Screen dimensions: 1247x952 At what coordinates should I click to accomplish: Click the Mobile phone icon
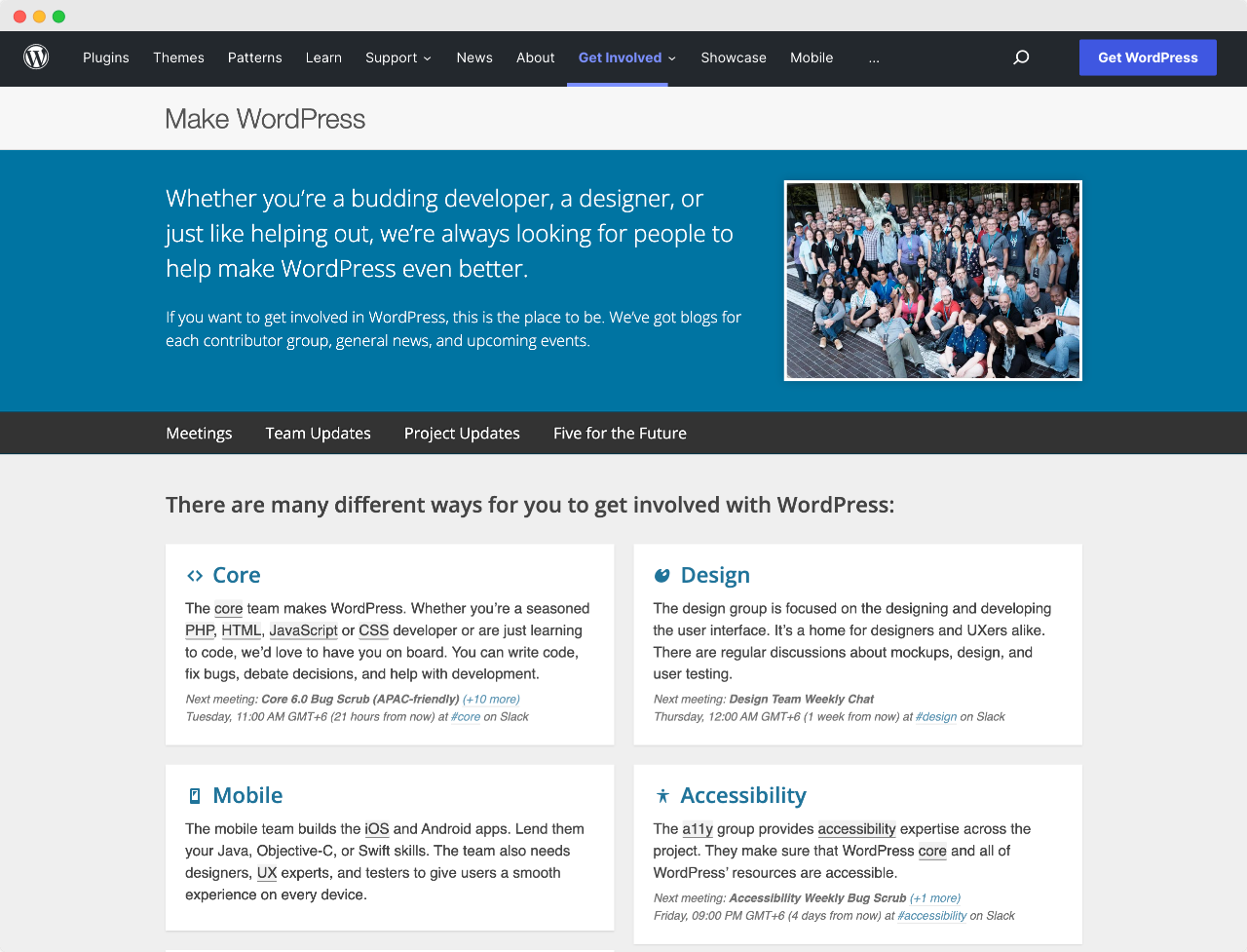(x=195, y=796)
